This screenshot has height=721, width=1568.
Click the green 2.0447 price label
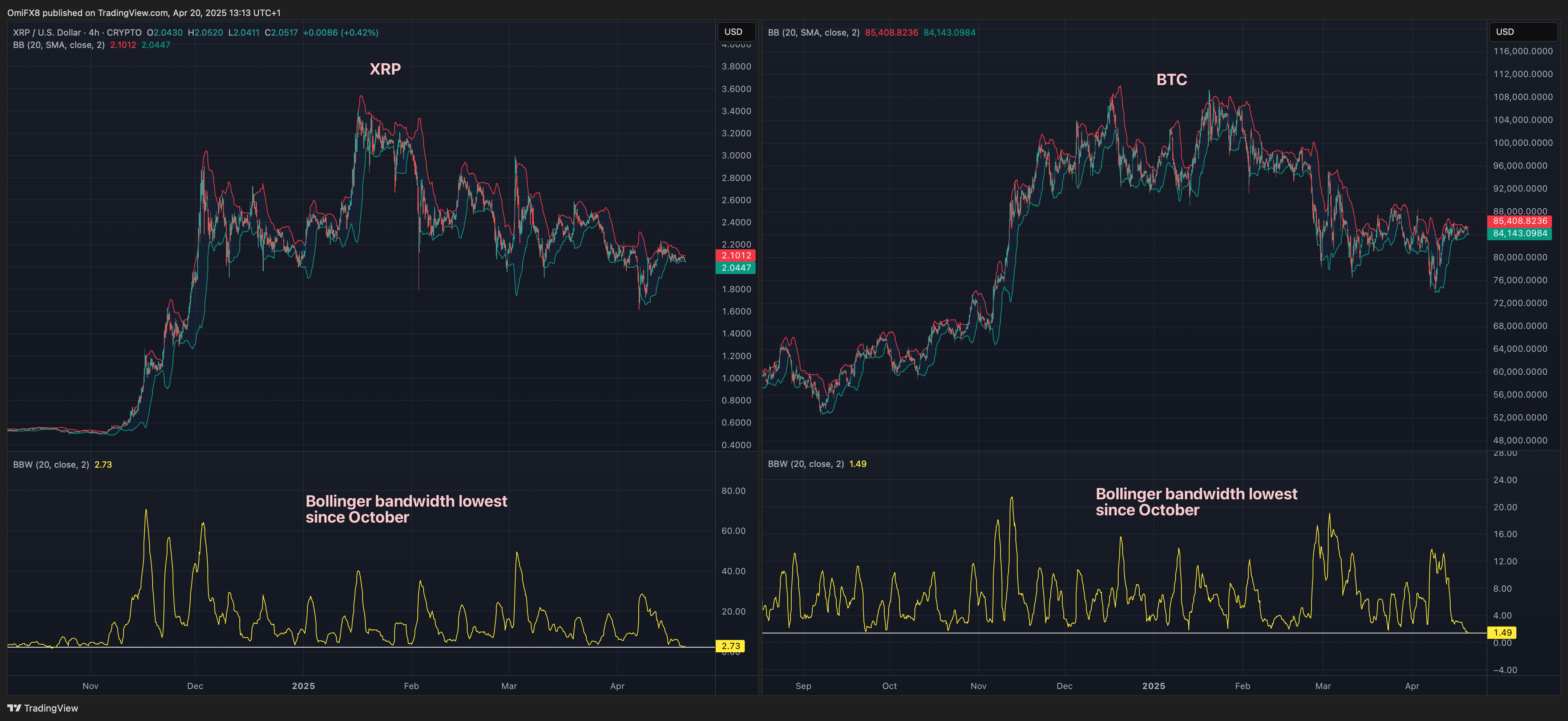click(x=736, y=268)
